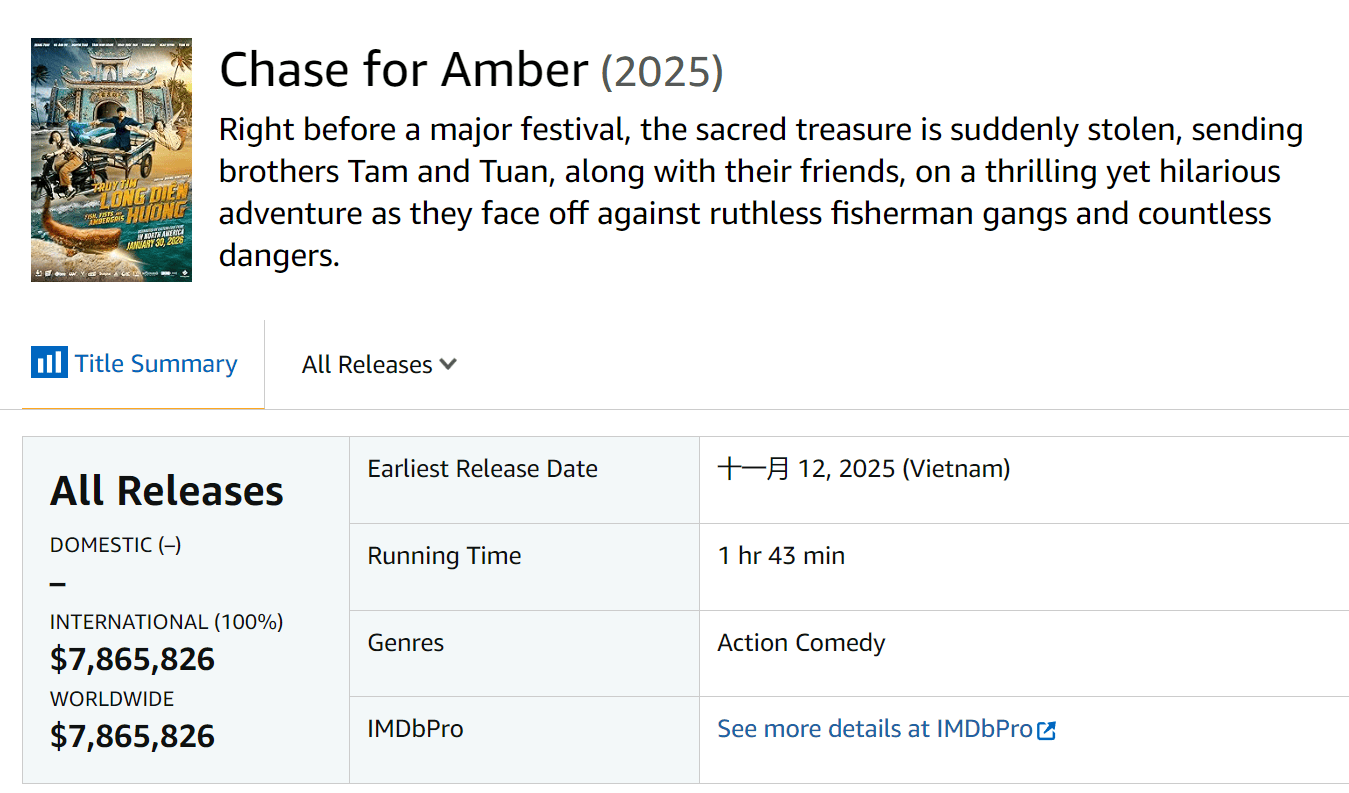Click the Chase for Amber title heading
Image resolution: width=1349 pixels, height=793 pixels.
403,70
